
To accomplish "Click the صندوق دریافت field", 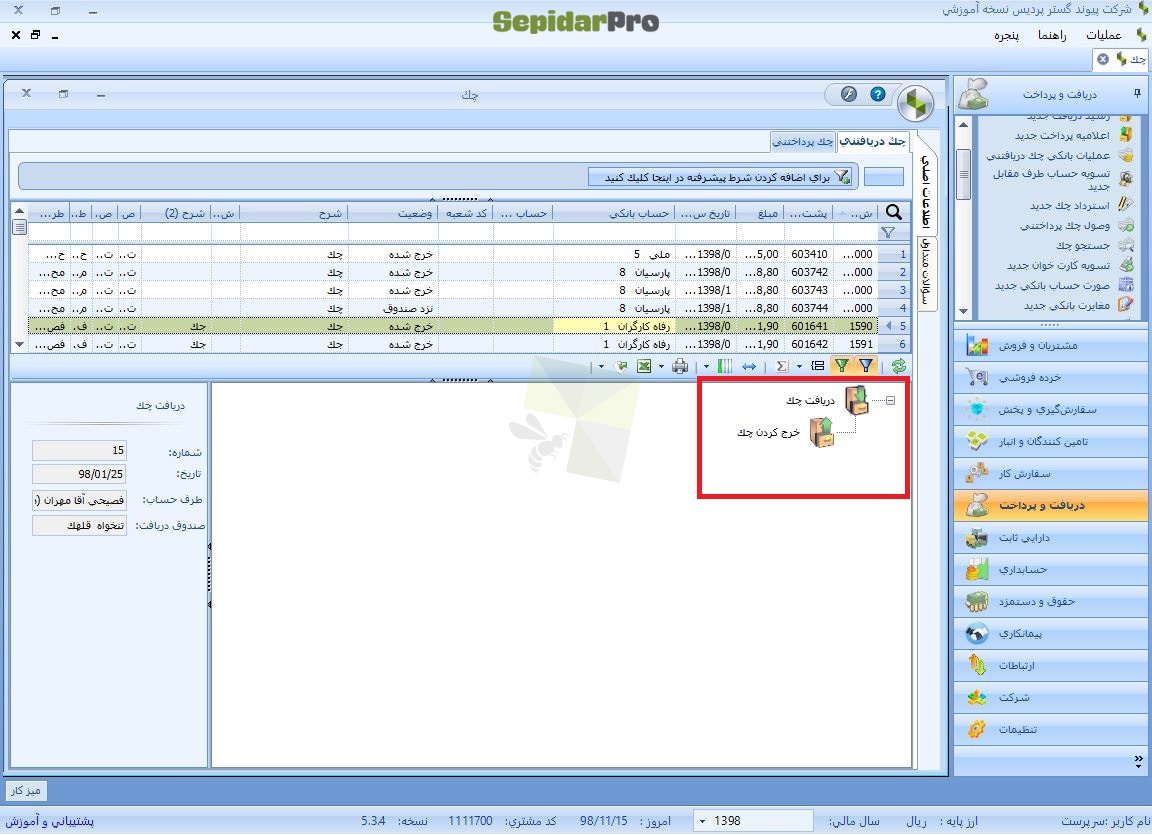I will (79, 525).
